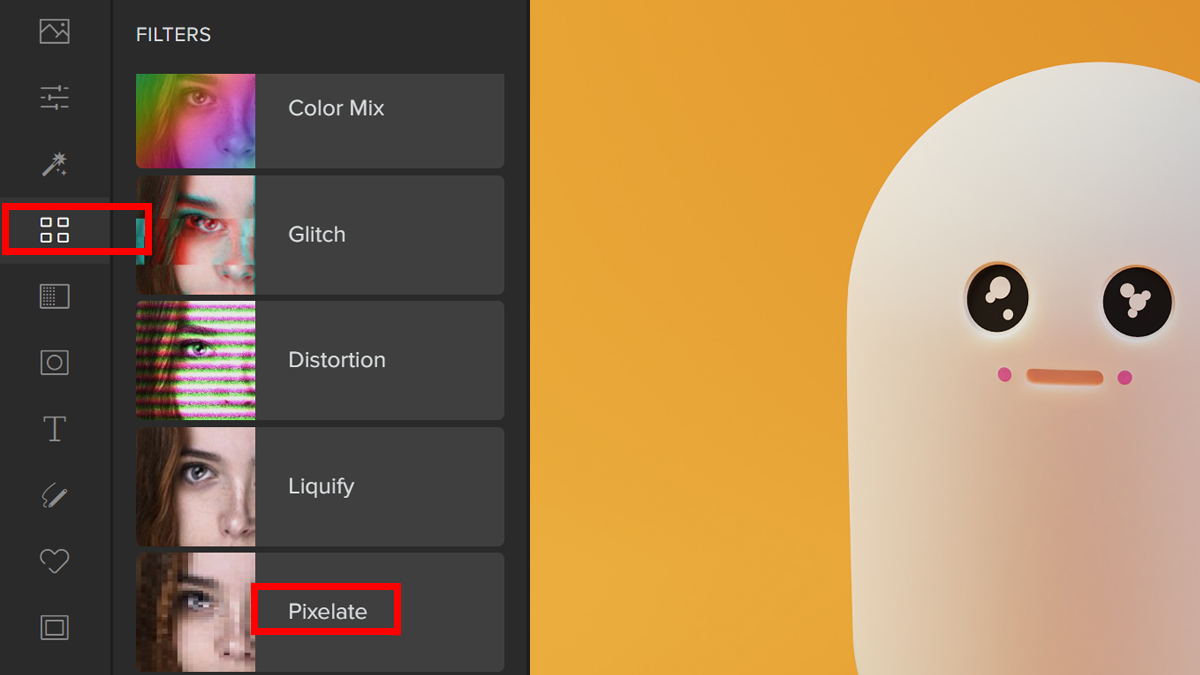Open the image tool in the sidebar
This screenshot has height=675, width=1200.
[x=54, y=32]
